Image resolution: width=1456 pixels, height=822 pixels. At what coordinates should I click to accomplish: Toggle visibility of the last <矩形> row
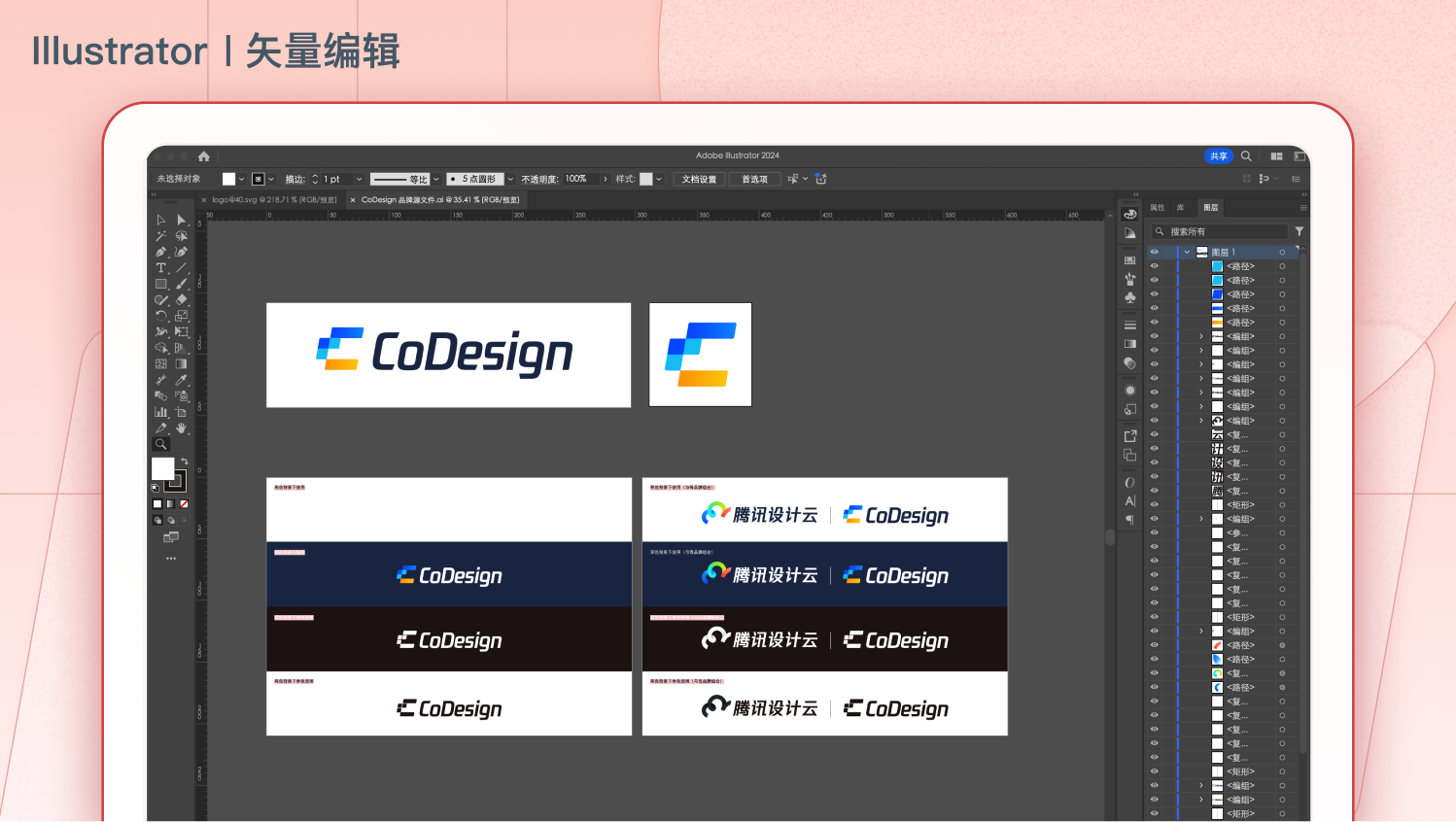1155,813
